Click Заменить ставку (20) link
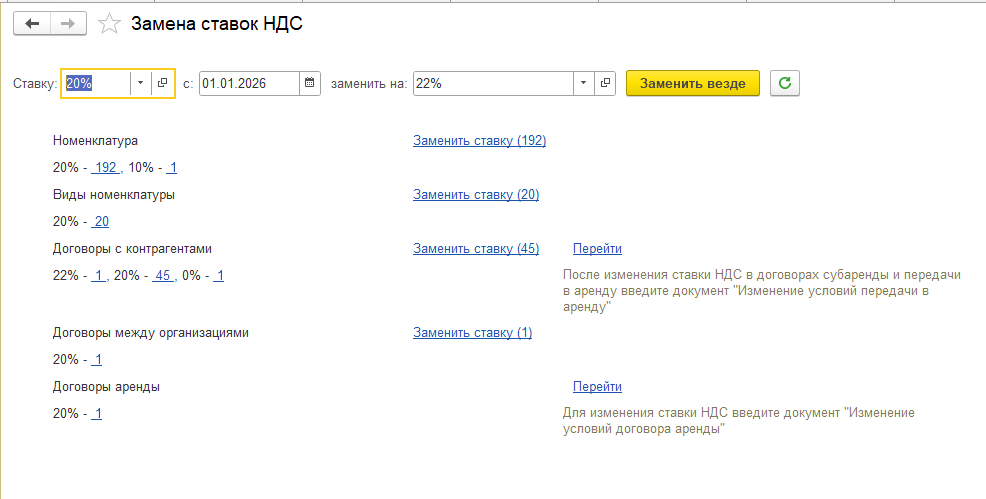The image size is (986, 499). (476, 195)
